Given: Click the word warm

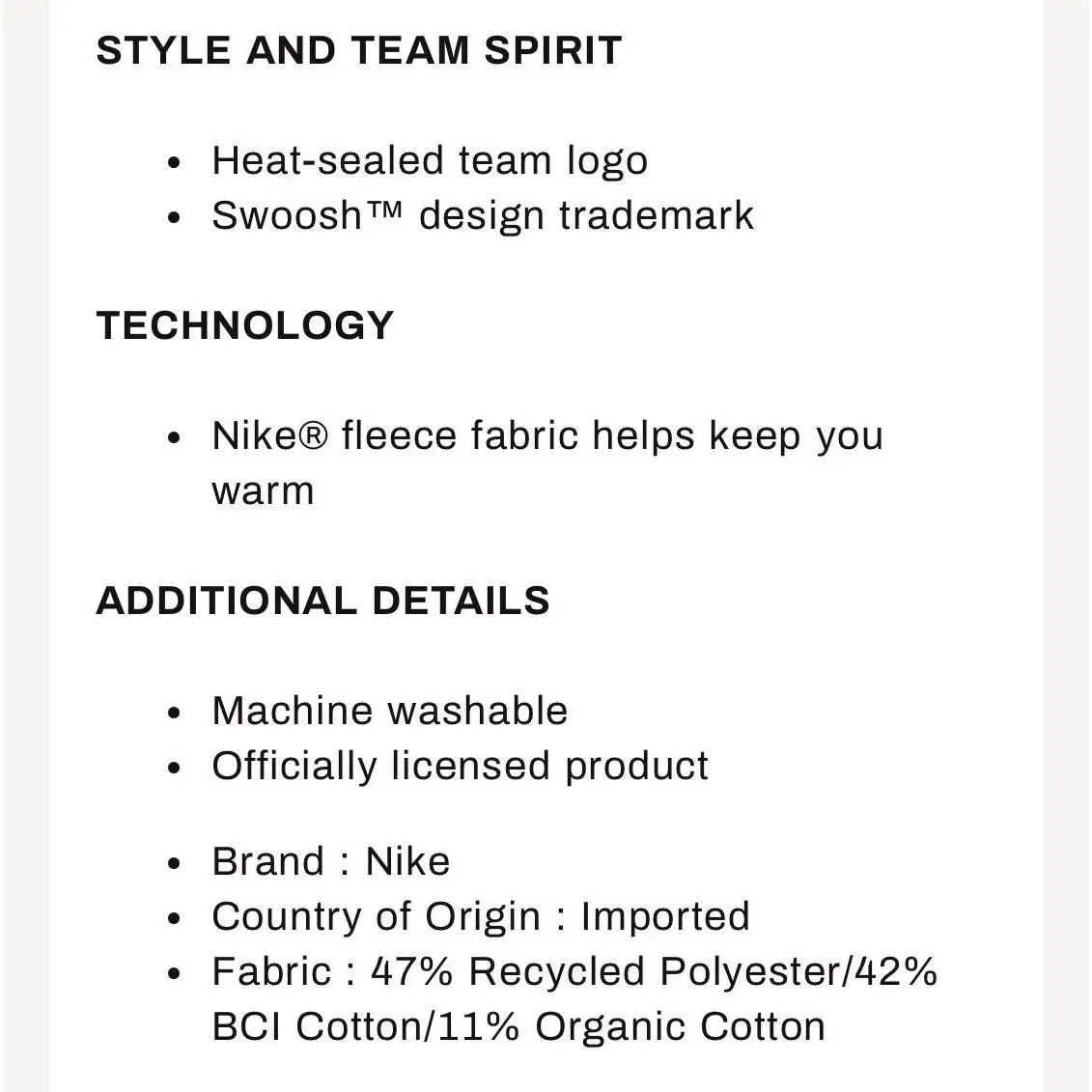Looking at the screenshot, I should tap(263, 491).
